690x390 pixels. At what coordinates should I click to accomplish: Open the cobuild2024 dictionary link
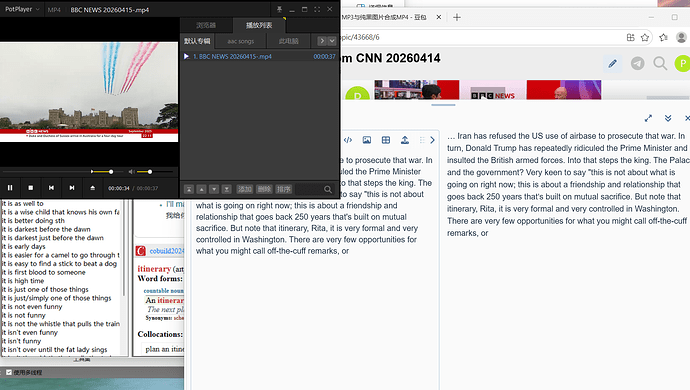point(166,251)
